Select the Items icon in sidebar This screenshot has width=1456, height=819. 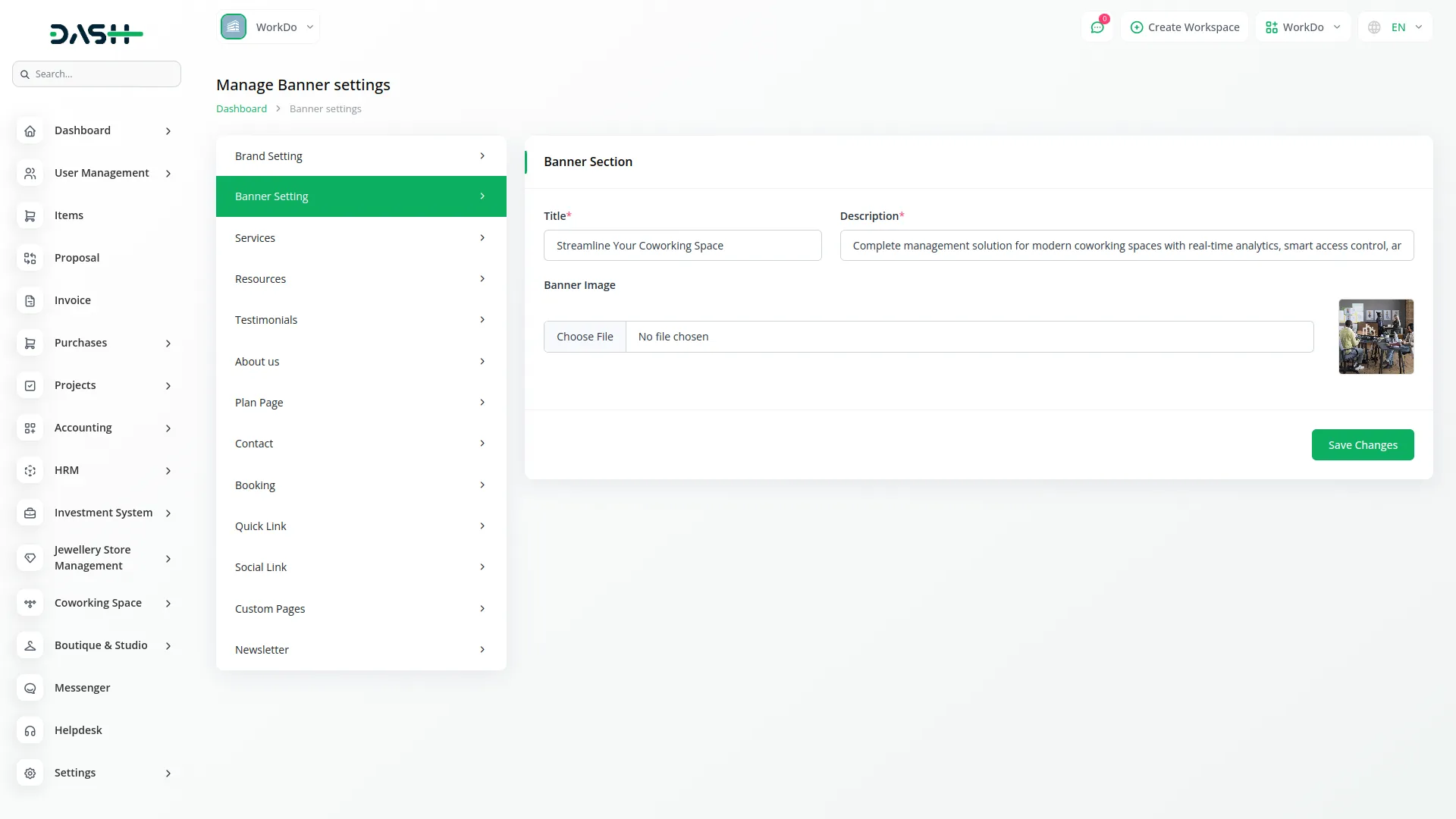(30, 215)
